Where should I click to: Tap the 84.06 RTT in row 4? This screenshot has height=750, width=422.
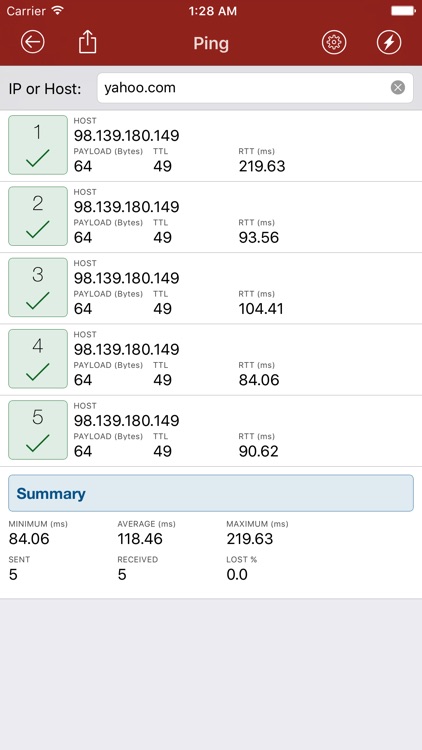coord(259,380)
